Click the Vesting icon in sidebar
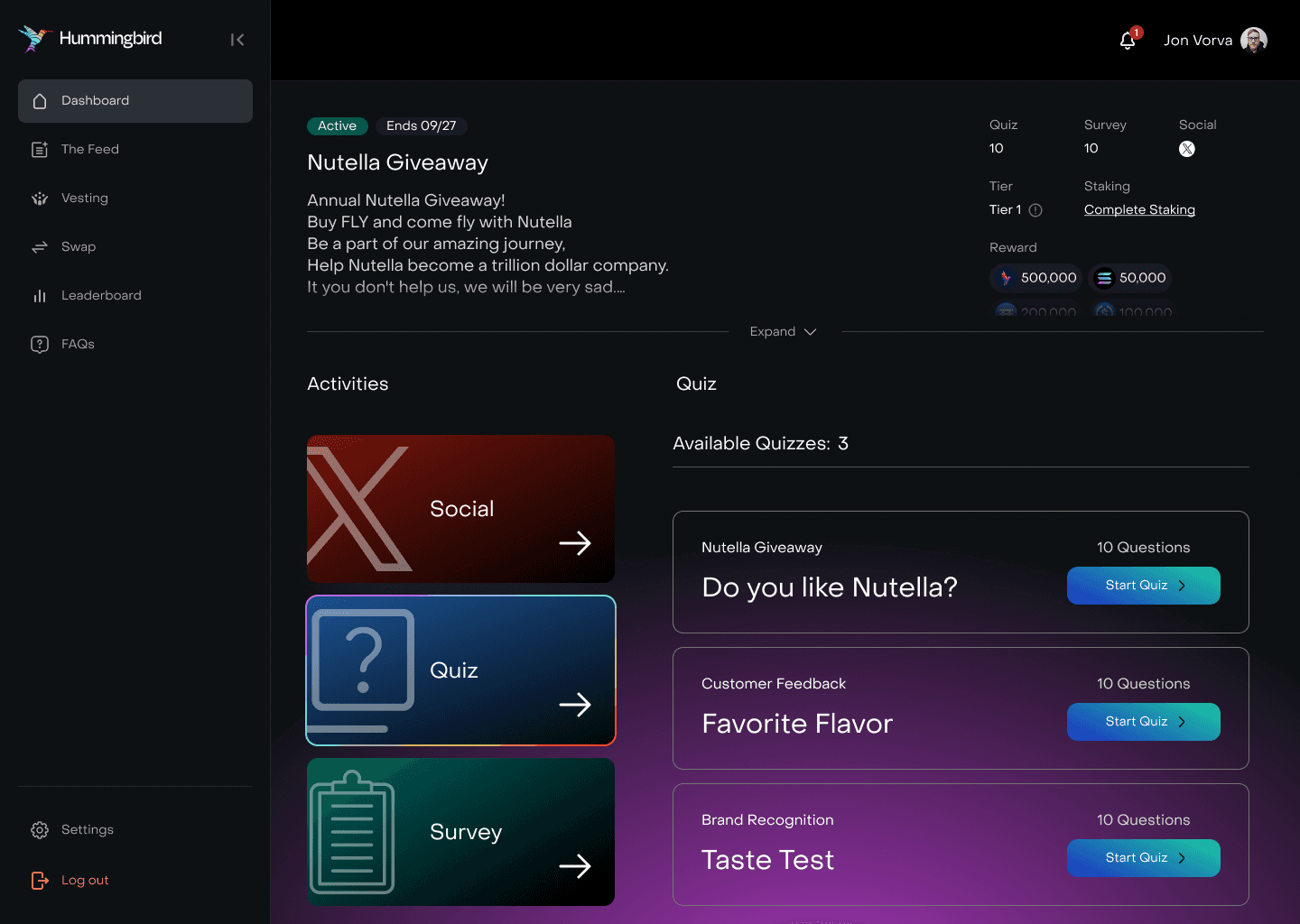This screenshot has width=1300, height=924. (x=40, y=199)
